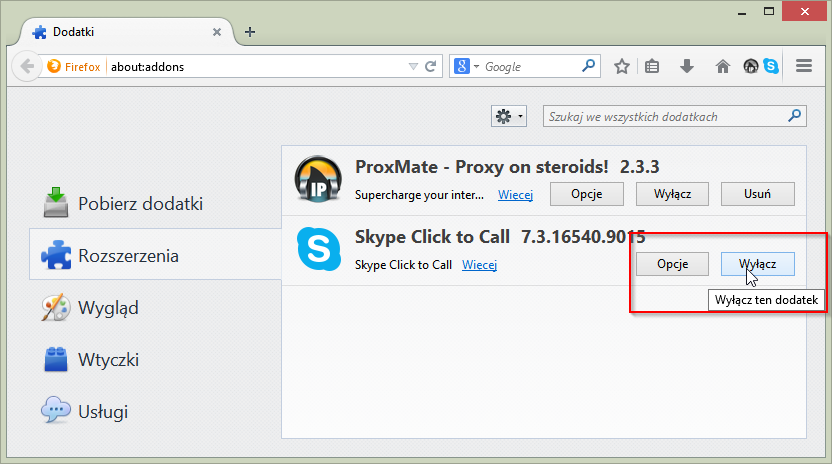
Task: Click the back navigation arrow
Action: tap(27, 67)
